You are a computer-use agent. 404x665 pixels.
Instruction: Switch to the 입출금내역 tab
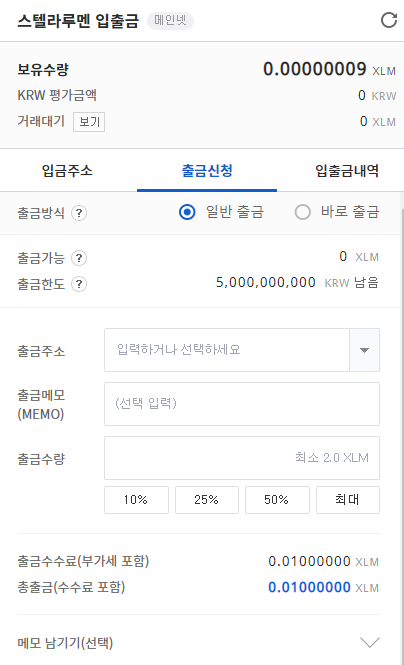(x=347, y=170)
